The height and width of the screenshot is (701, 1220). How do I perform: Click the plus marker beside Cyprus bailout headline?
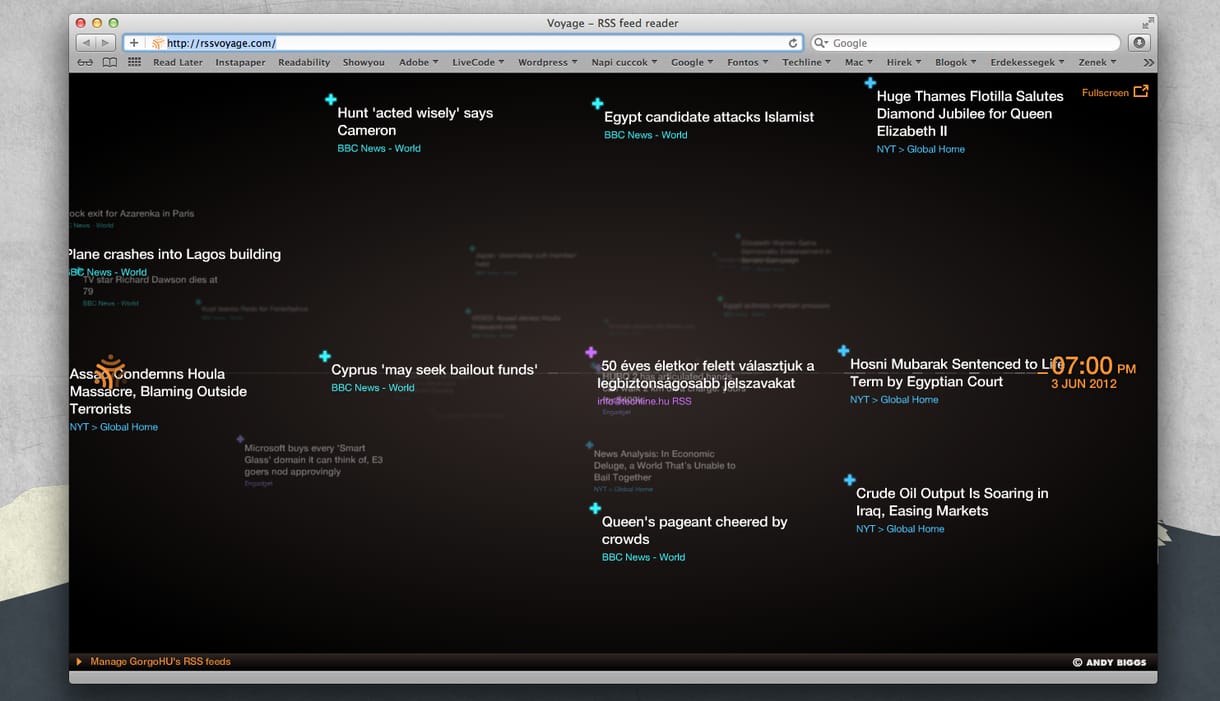(324, 356)
